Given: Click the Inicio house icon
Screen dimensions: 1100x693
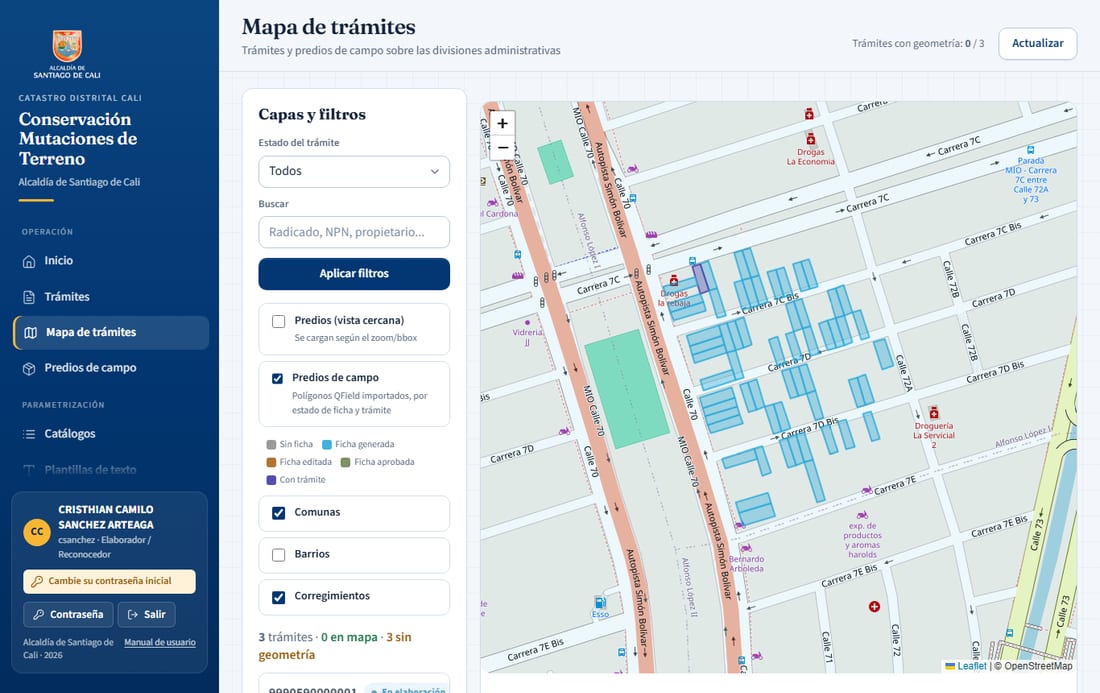Looking at the screenshot, I should pos(29,262).
